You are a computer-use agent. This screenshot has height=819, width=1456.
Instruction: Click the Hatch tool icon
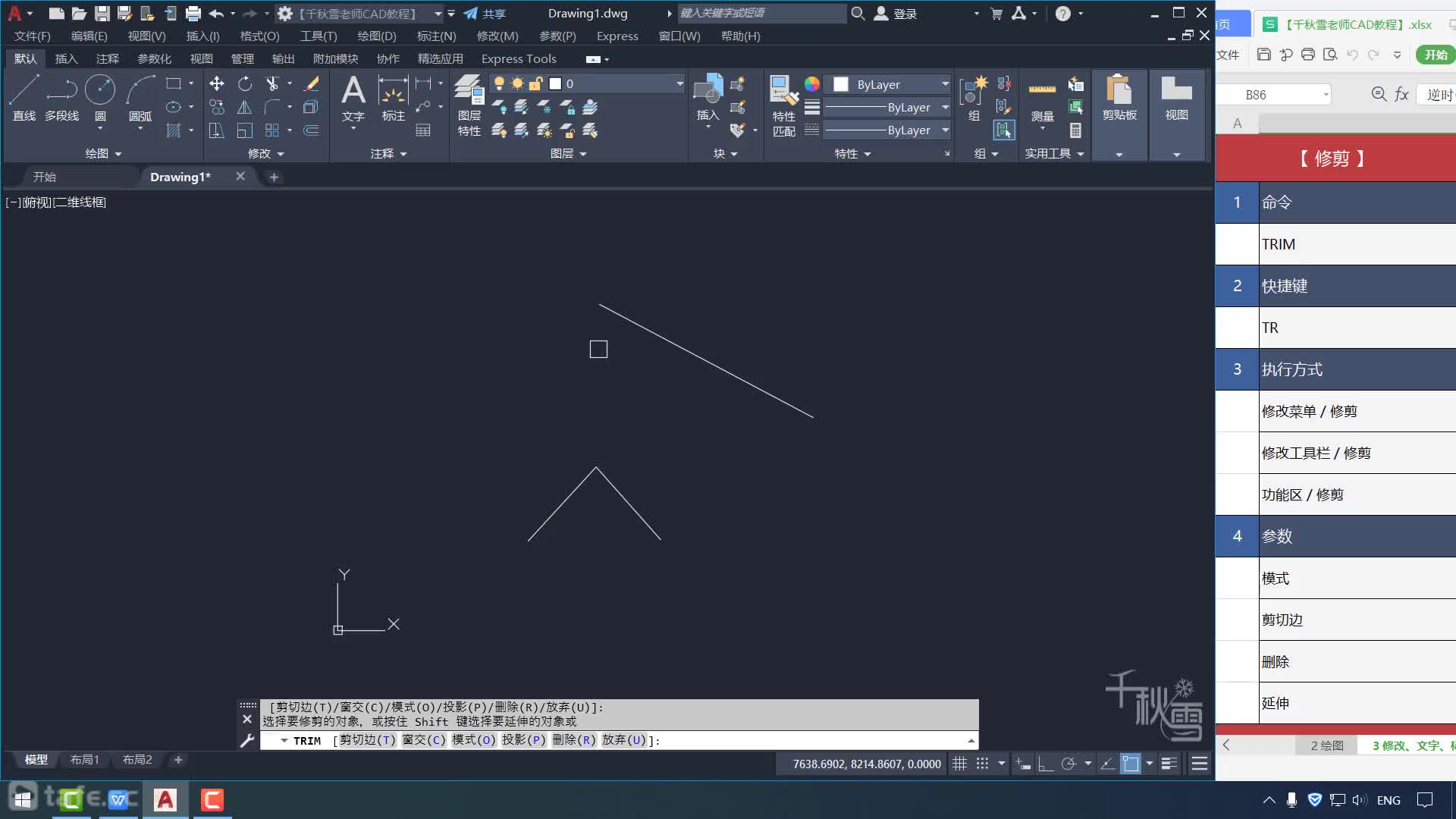(x=174, y=130)
